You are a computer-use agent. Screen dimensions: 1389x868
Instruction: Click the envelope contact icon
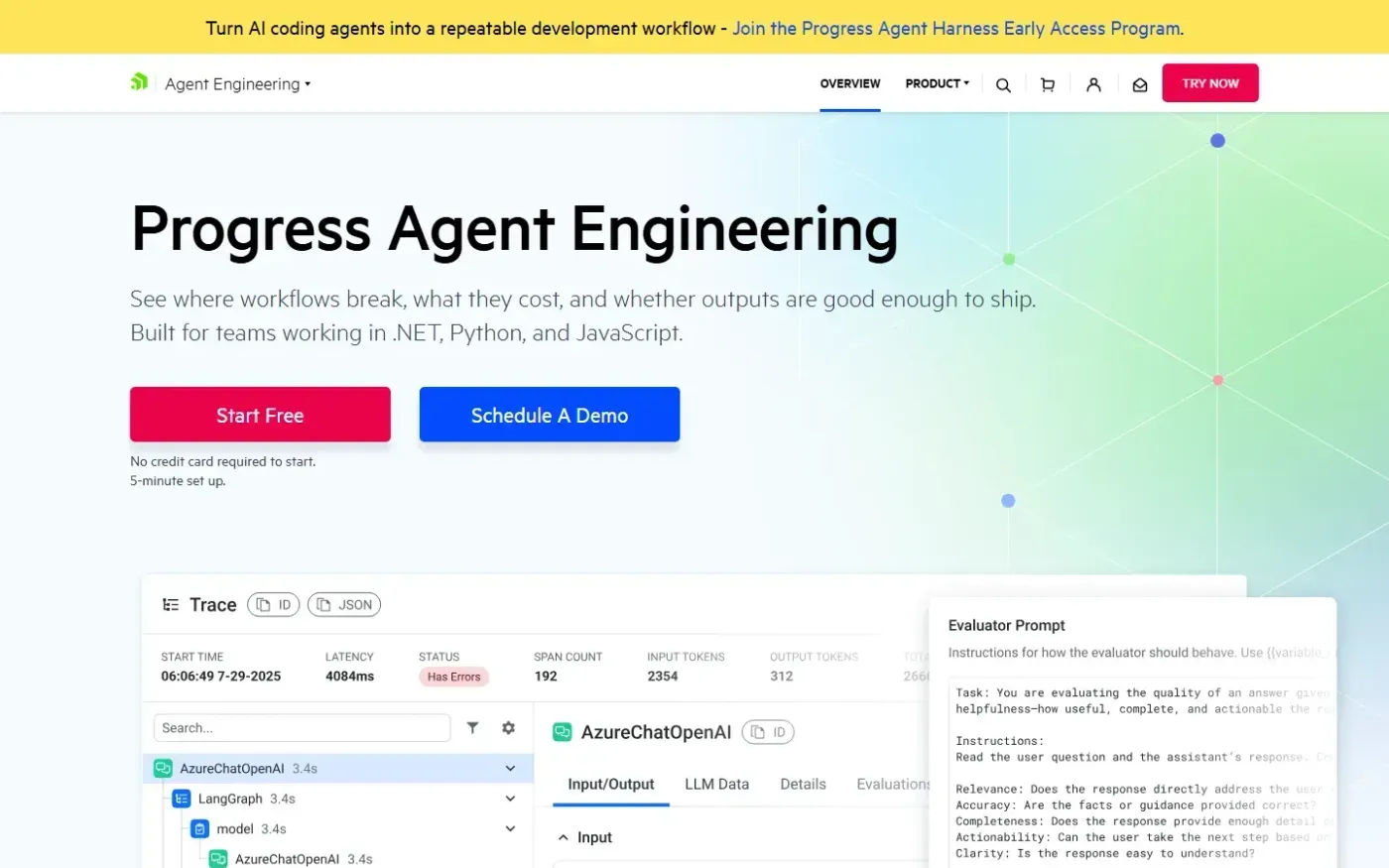[1140, 85]
